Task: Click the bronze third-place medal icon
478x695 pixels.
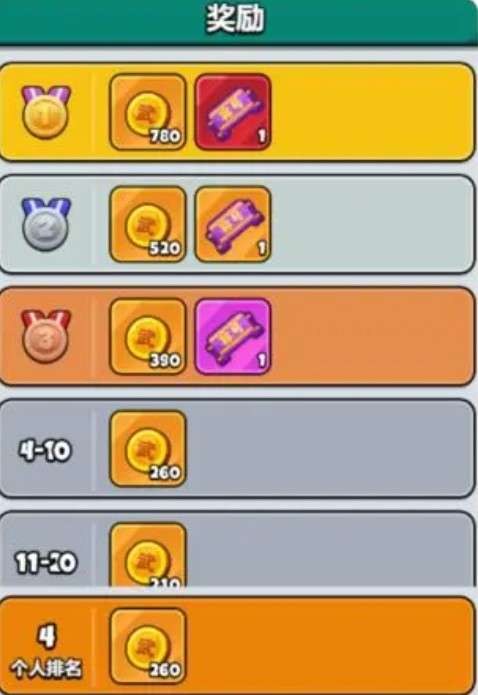Action: 46,336
